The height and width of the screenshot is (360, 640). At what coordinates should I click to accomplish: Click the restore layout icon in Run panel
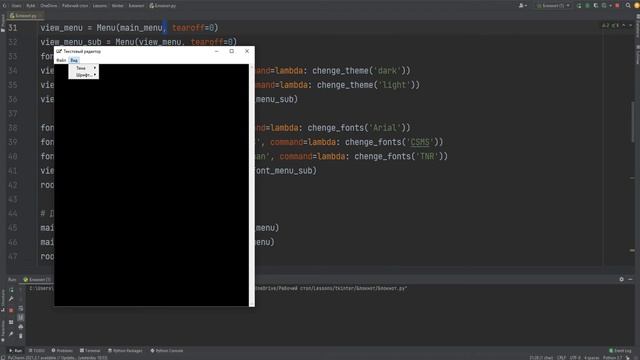click(11, 322)
